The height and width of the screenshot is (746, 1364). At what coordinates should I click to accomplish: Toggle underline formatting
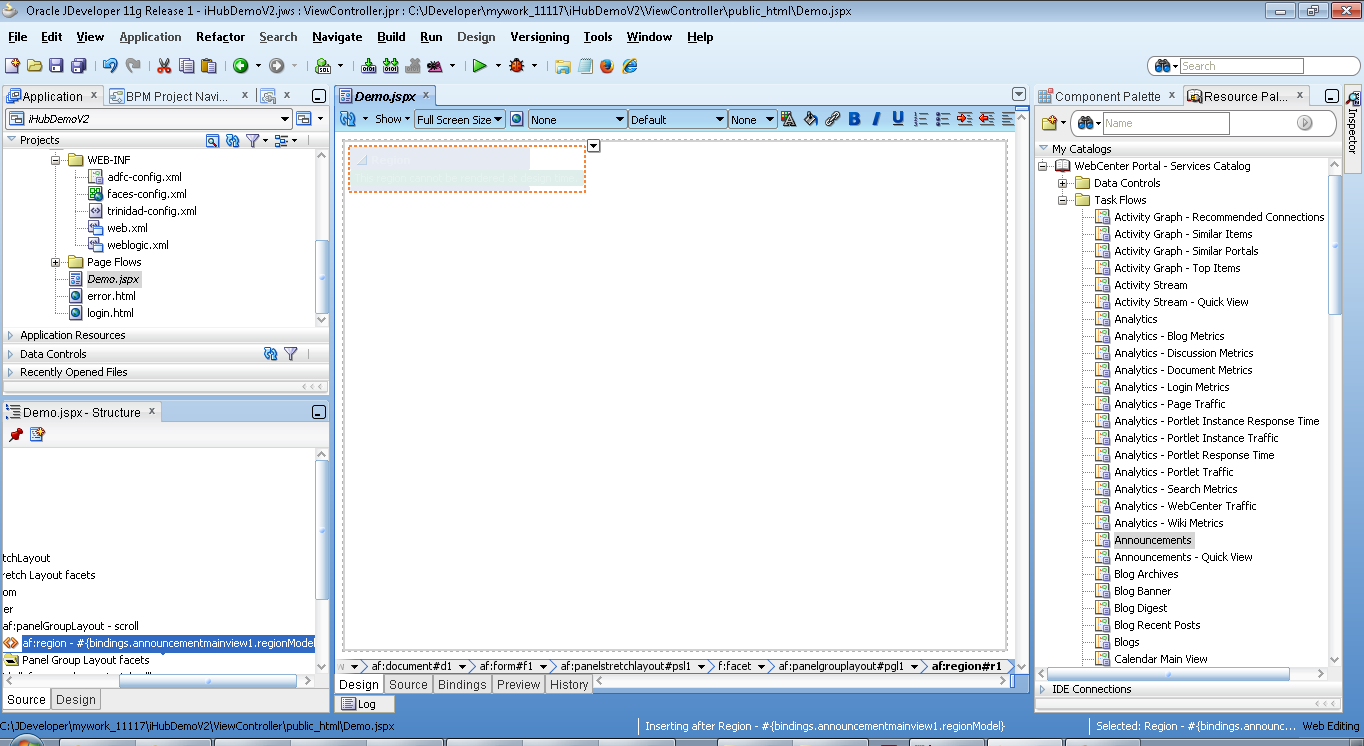tap(898, 119)
